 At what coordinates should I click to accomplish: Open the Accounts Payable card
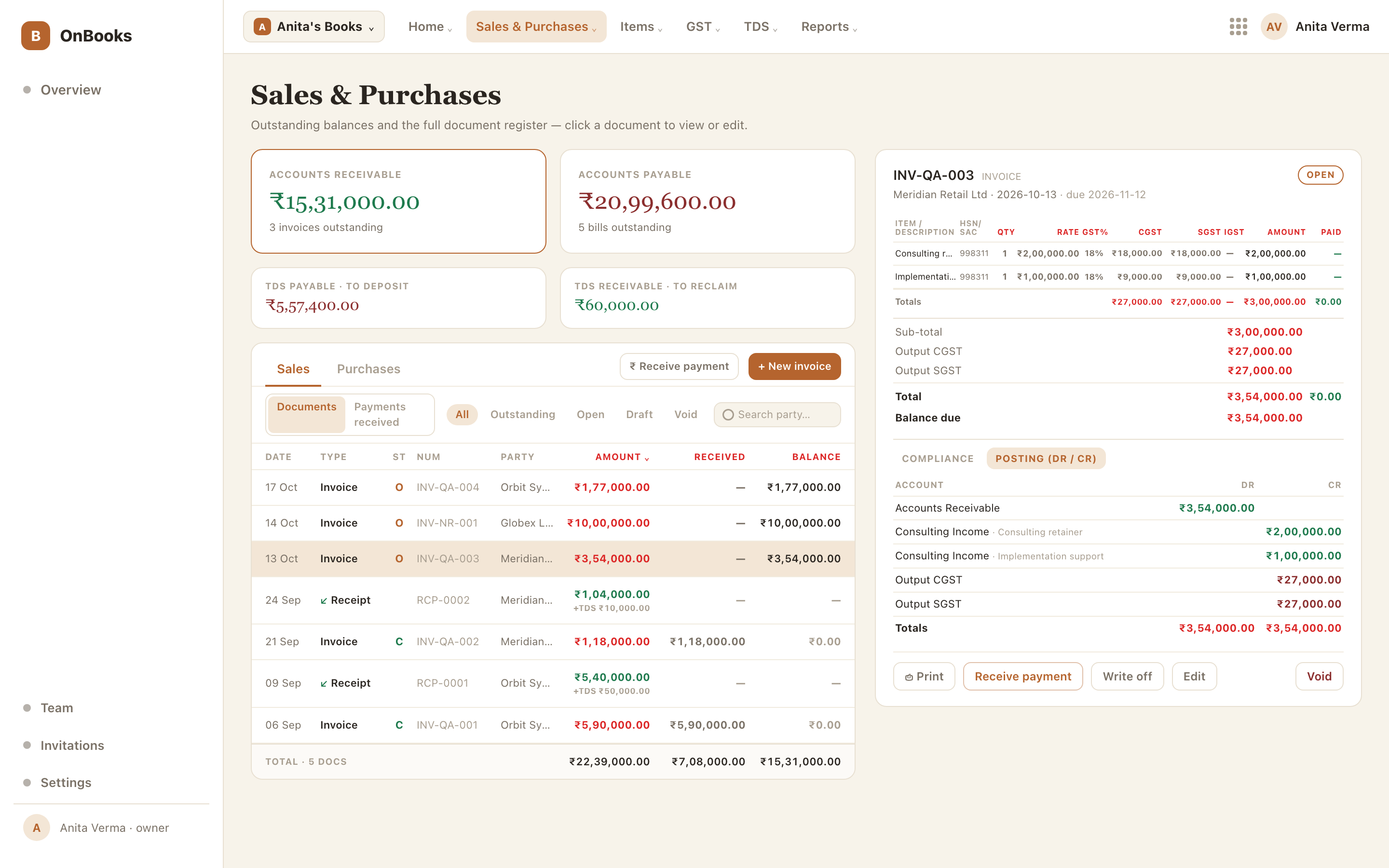(x=707, y=202)
